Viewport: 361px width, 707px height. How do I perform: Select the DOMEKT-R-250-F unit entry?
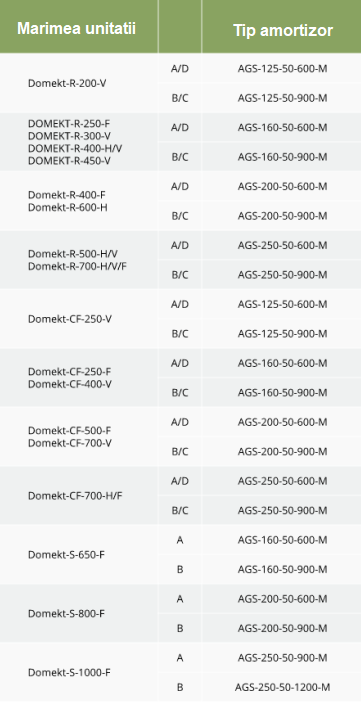pos(69,124)
